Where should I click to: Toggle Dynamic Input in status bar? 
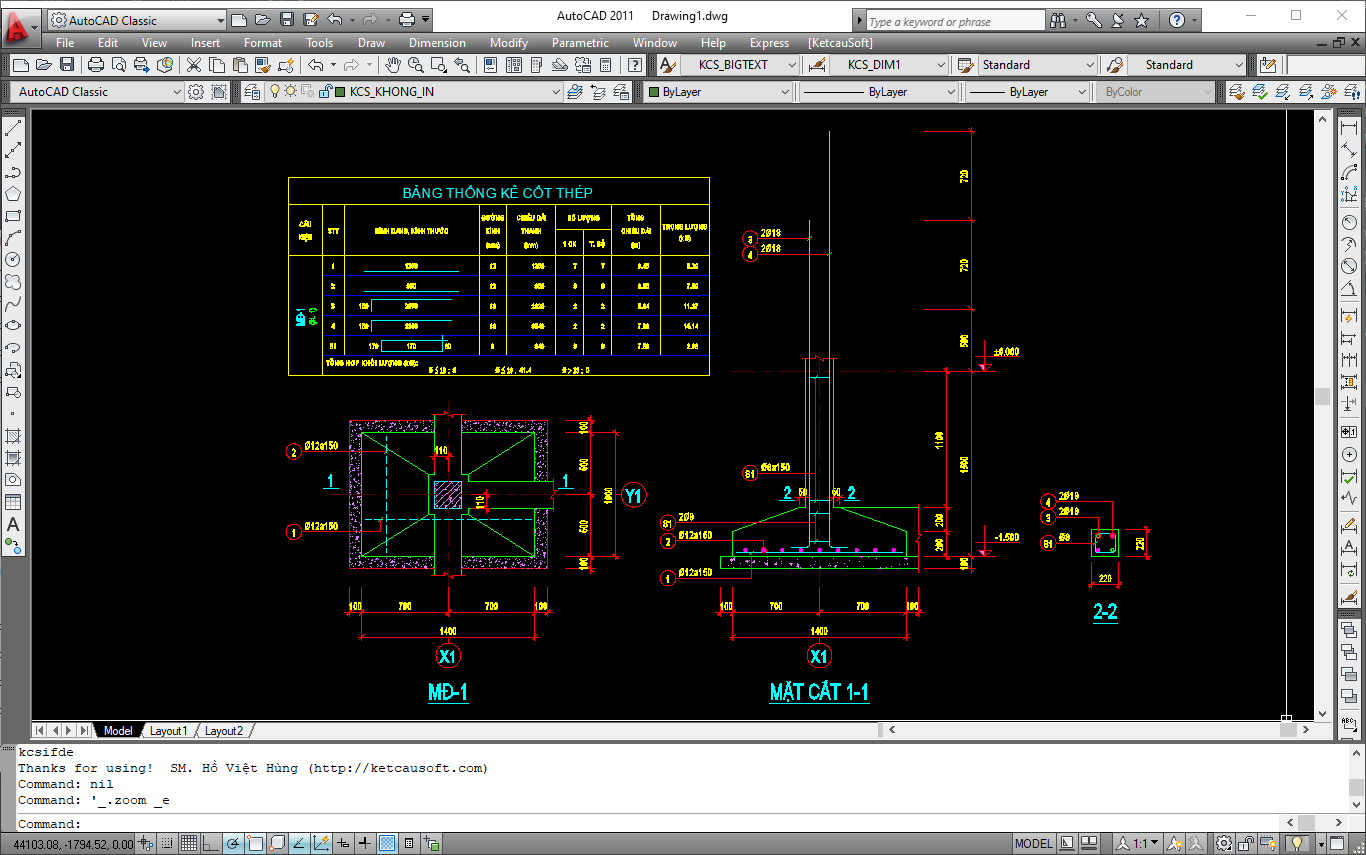tap(343, 844)
